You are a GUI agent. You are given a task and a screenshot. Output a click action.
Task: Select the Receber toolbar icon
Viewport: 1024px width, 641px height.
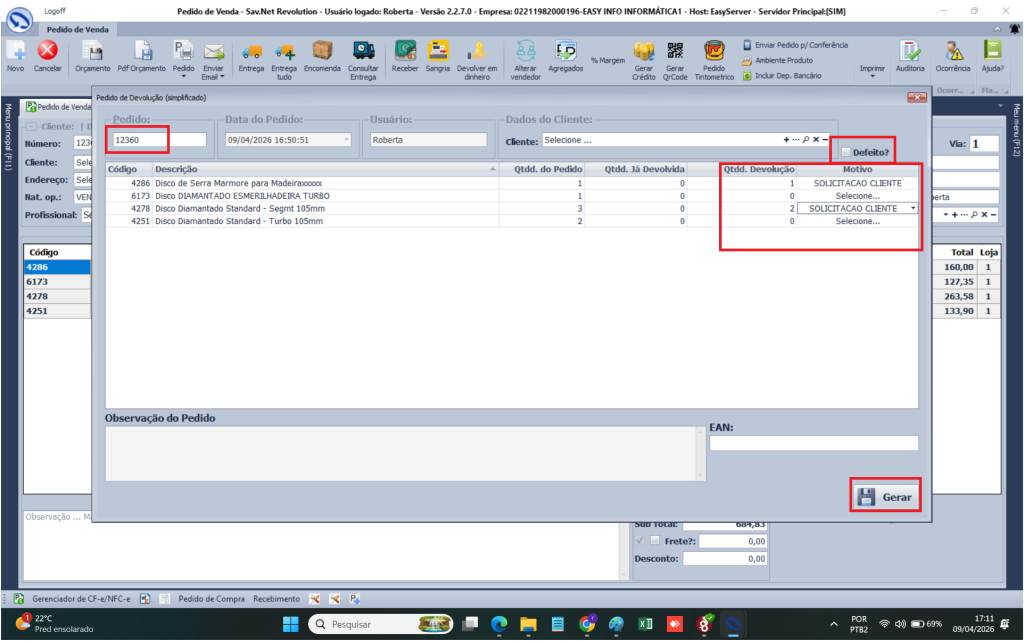pyautogui.click(x=405, y=51)
